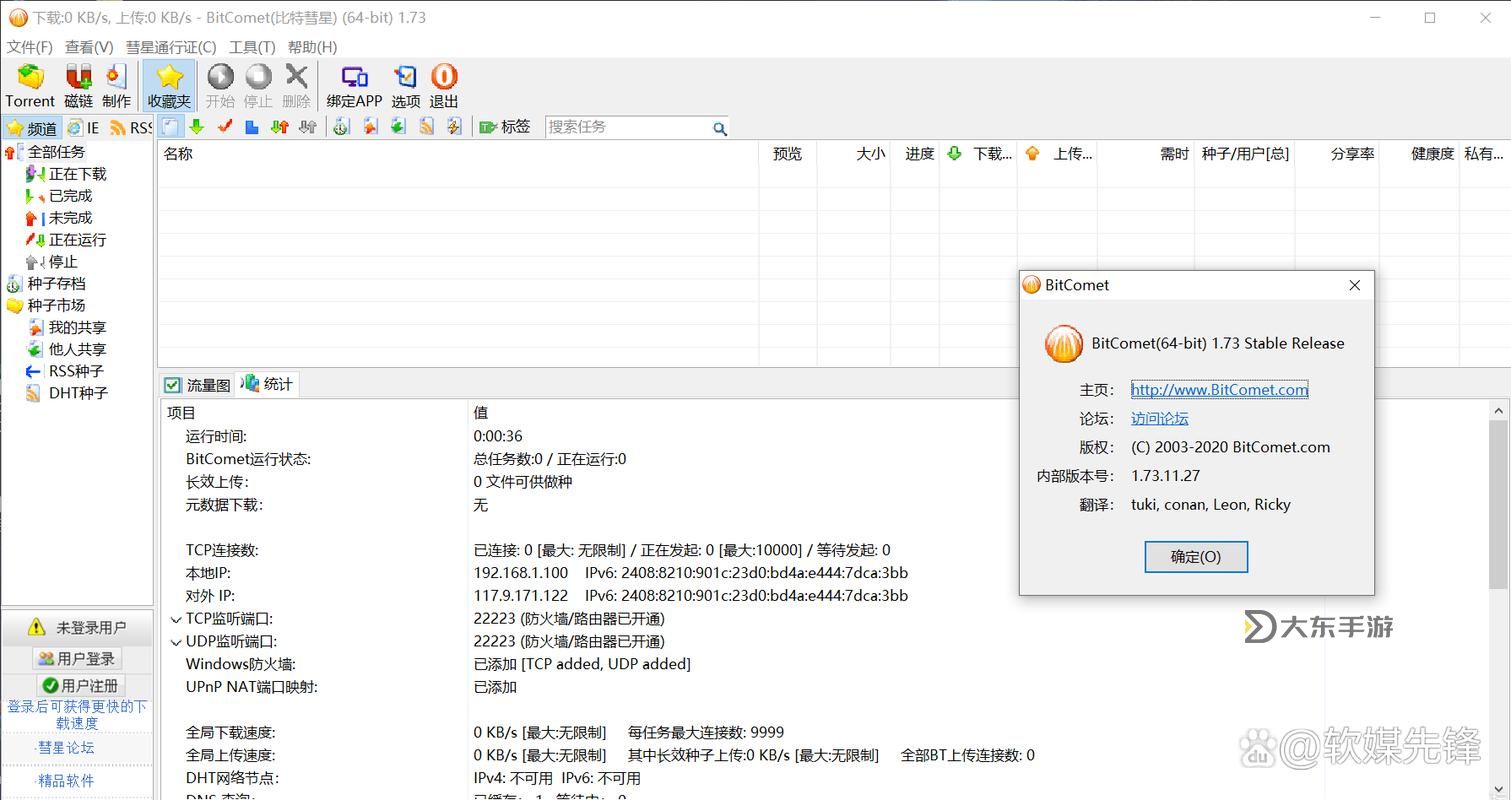This screenshot has height=800, width=1511.
Task: Click the search magnifier icon
Action: click(x=719, y=128)
